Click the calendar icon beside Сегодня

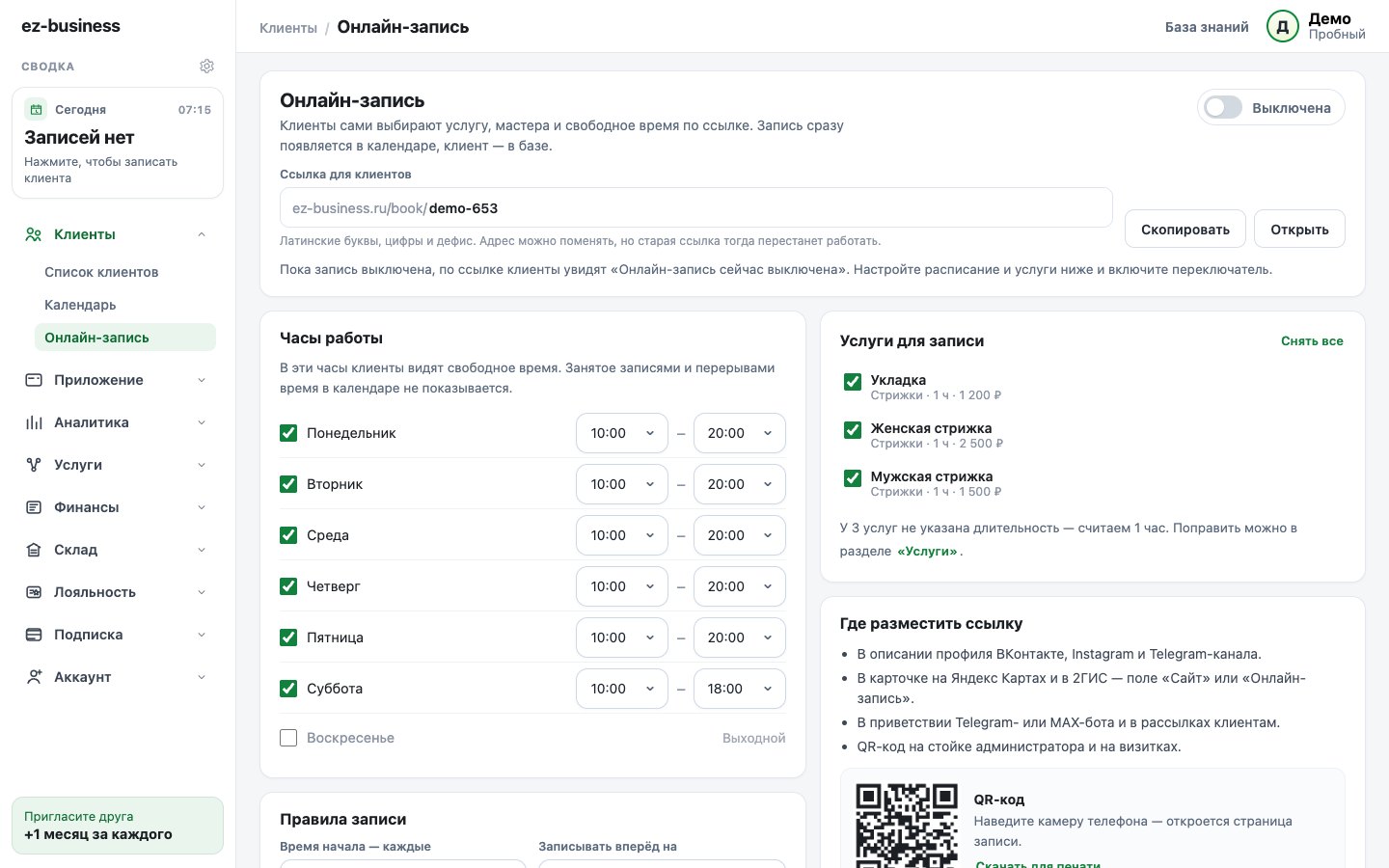36,110
